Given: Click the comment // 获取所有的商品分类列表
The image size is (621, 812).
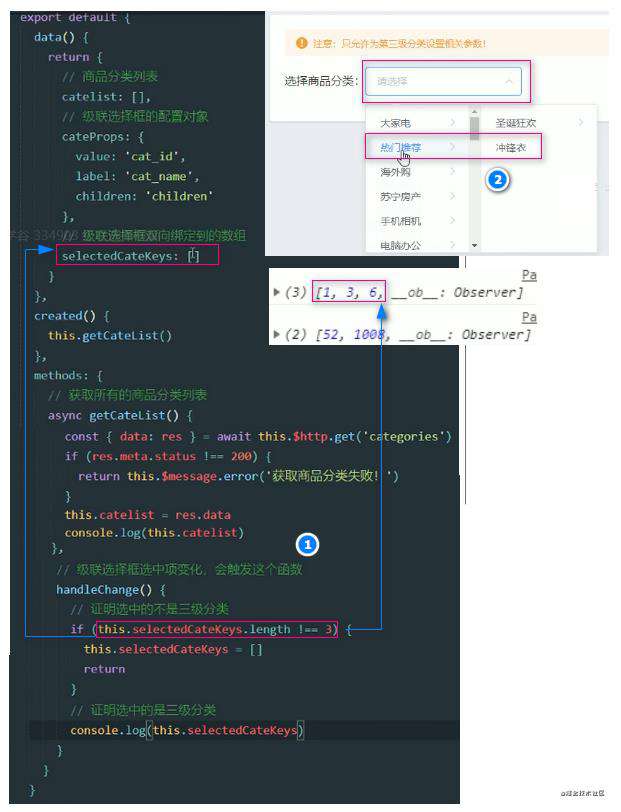Looking at the screenshot, I should tap(127, 395).
